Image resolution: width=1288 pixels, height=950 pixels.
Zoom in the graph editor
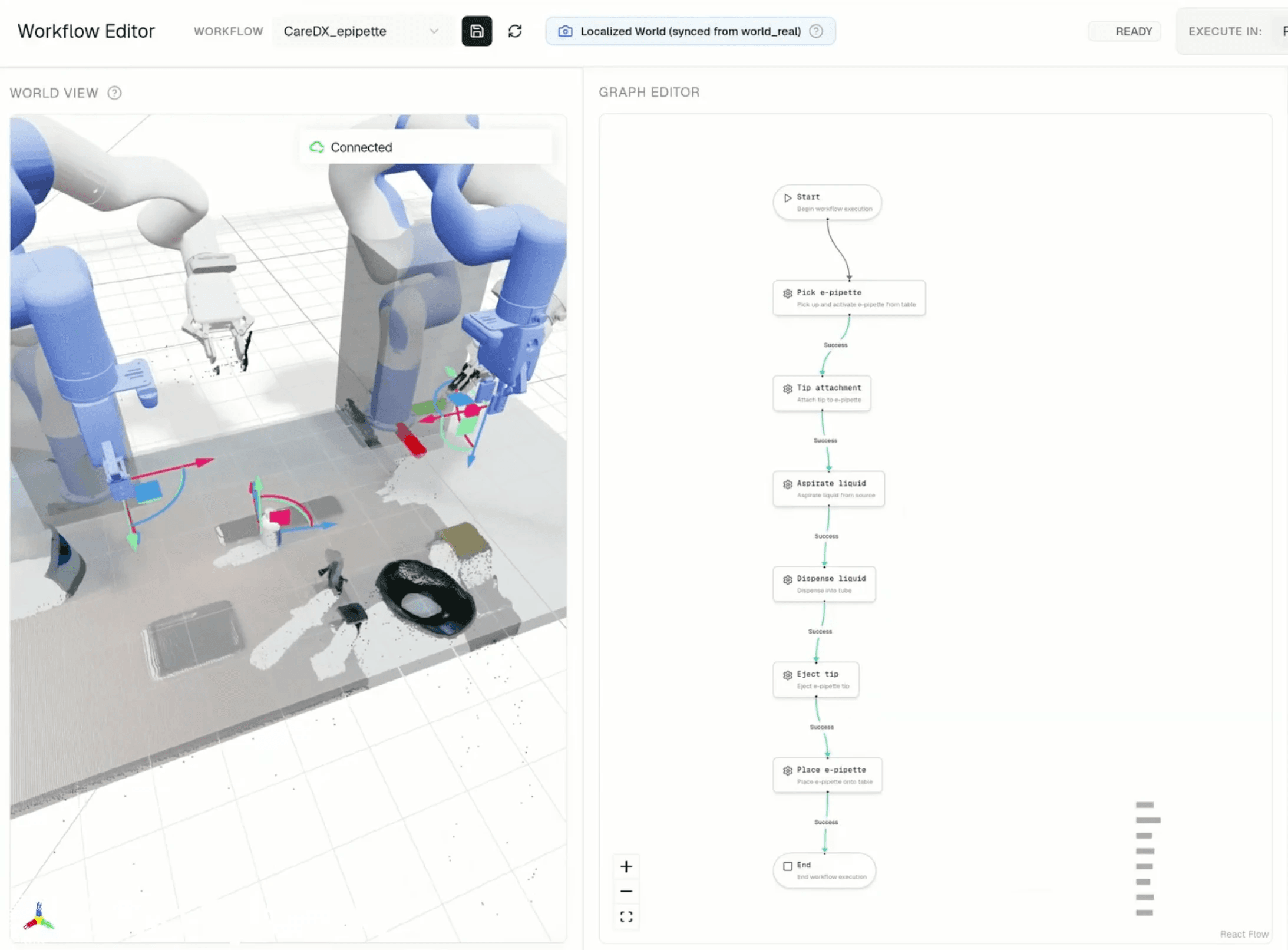point(626,866)
